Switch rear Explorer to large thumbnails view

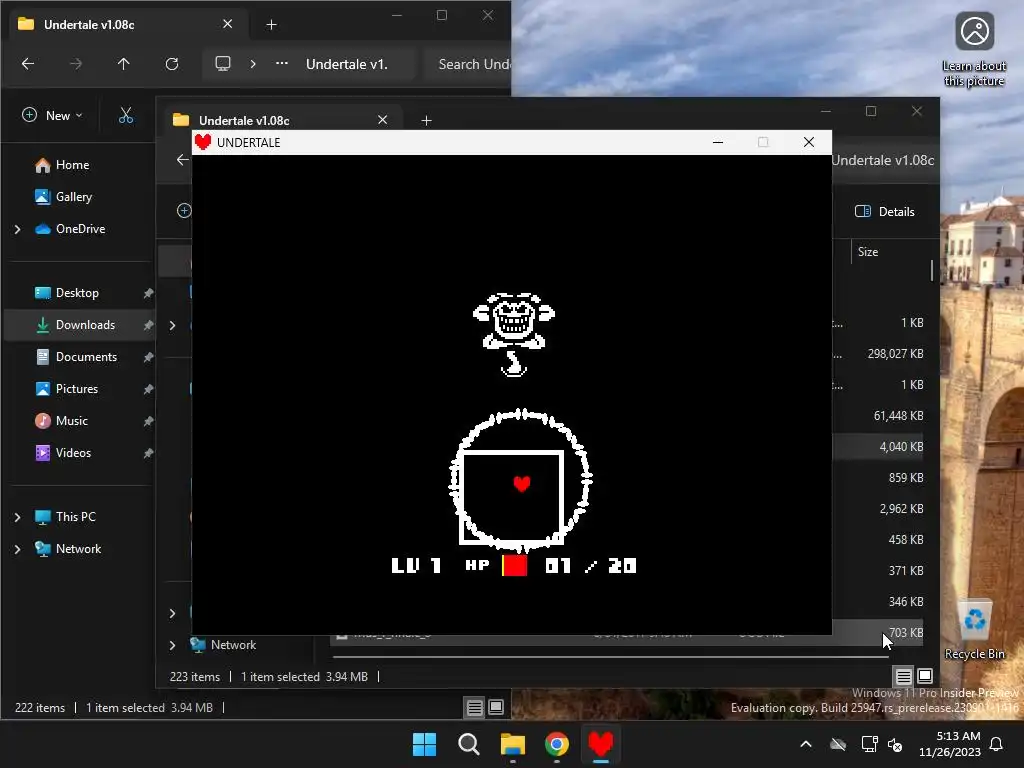tap(496, 707)
